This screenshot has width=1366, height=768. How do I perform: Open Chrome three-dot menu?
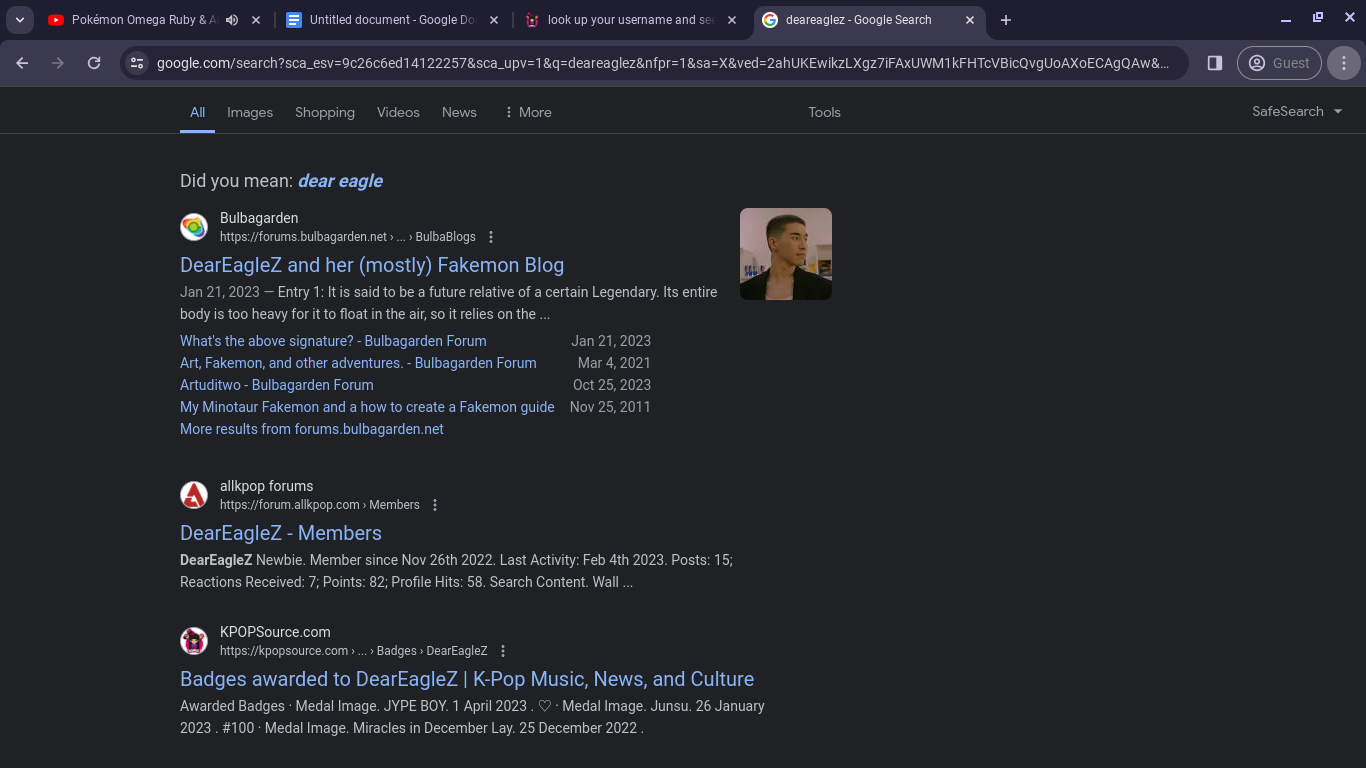[x=1344, y=63]
